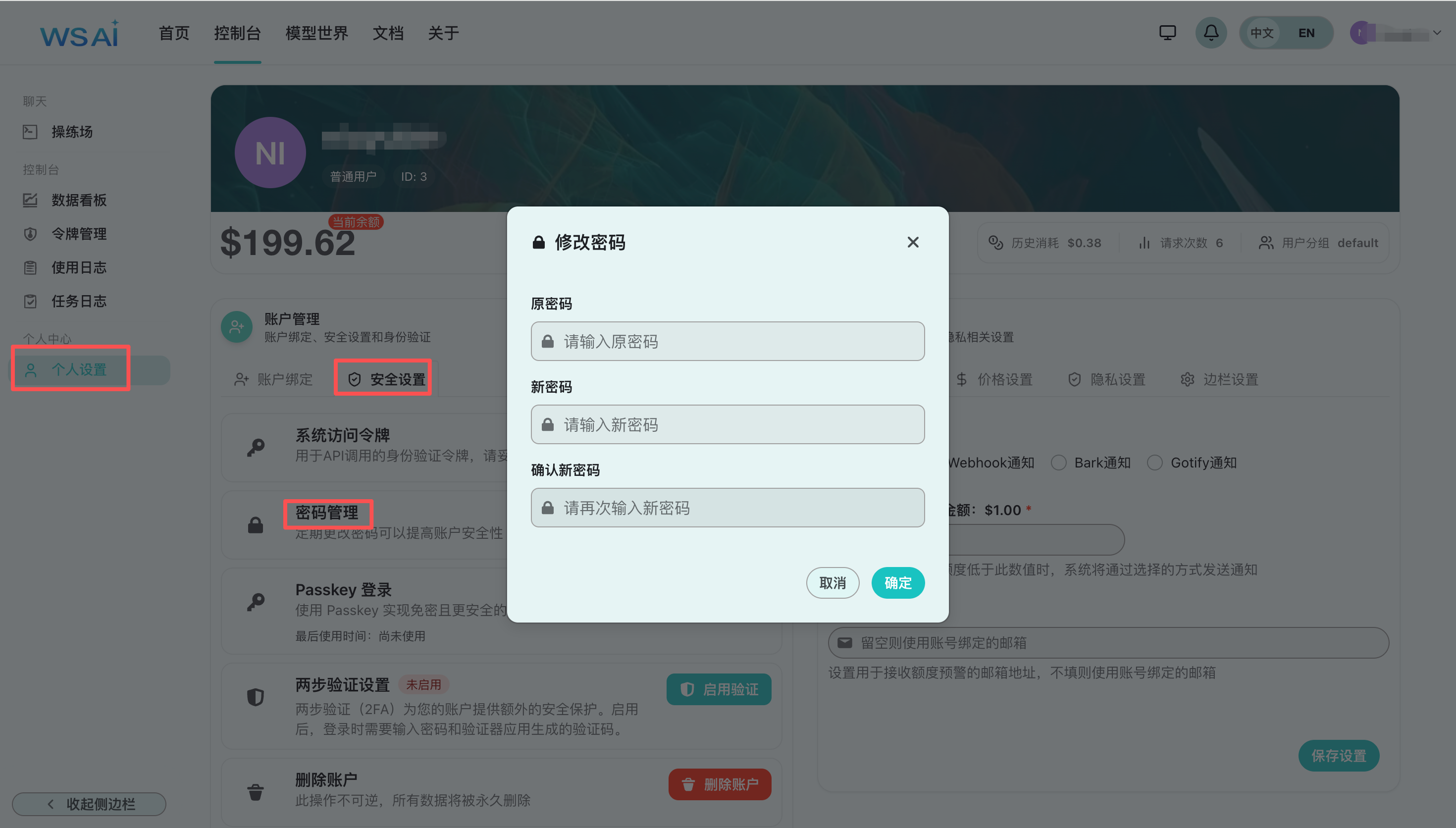The height and width of the screenshot is (828, 1456).
Task: Go to 首页 in top navigation
Action: 174,33
